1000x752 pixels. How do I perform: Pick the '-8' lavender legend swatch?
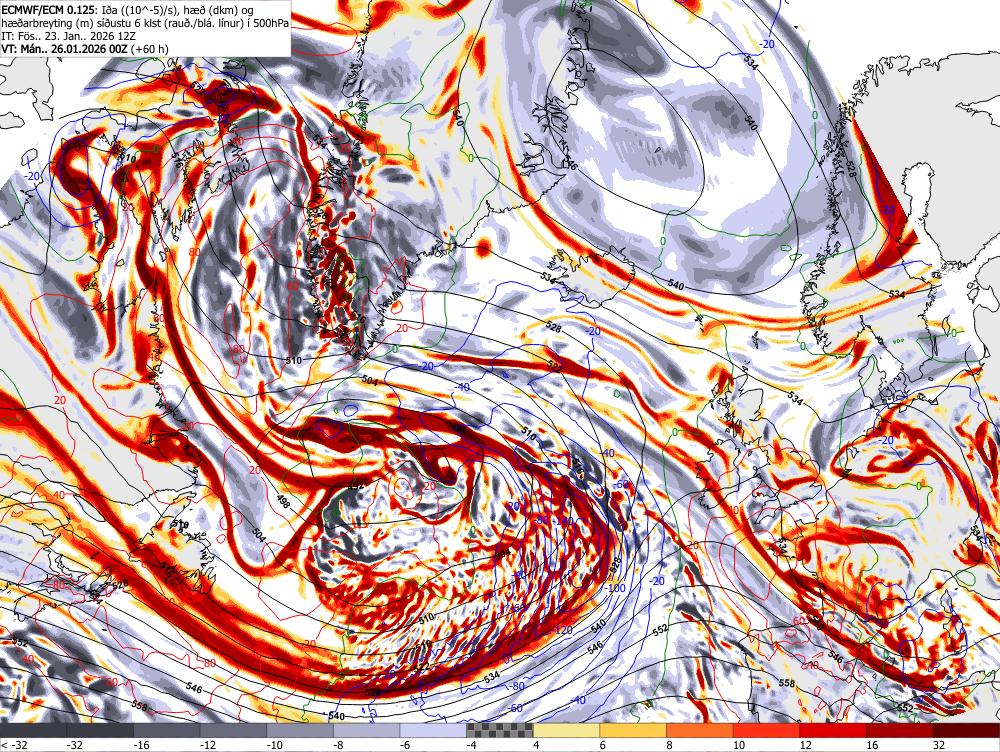pos(367,730)
